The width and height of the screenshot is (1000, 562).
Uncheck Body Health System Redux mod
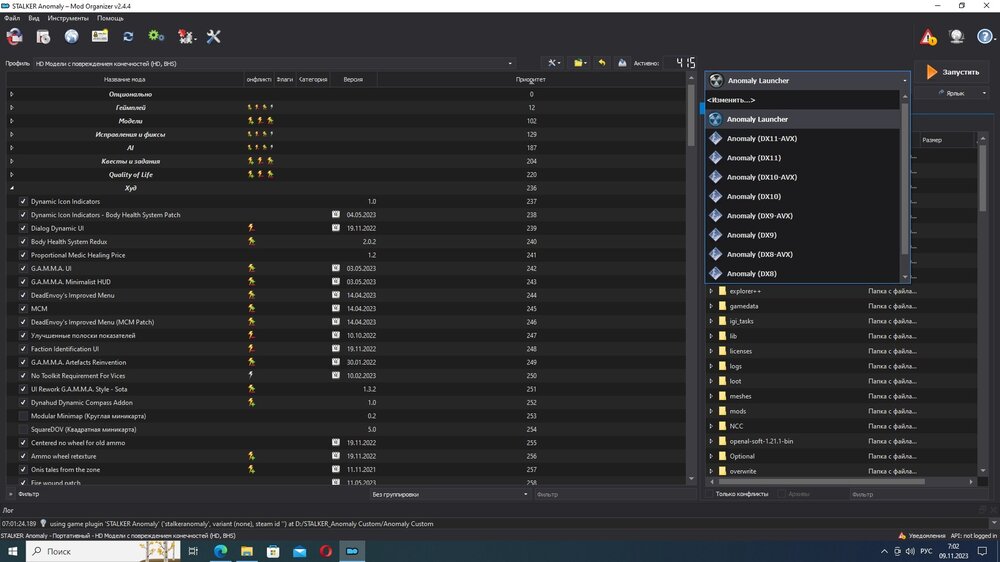23,242
